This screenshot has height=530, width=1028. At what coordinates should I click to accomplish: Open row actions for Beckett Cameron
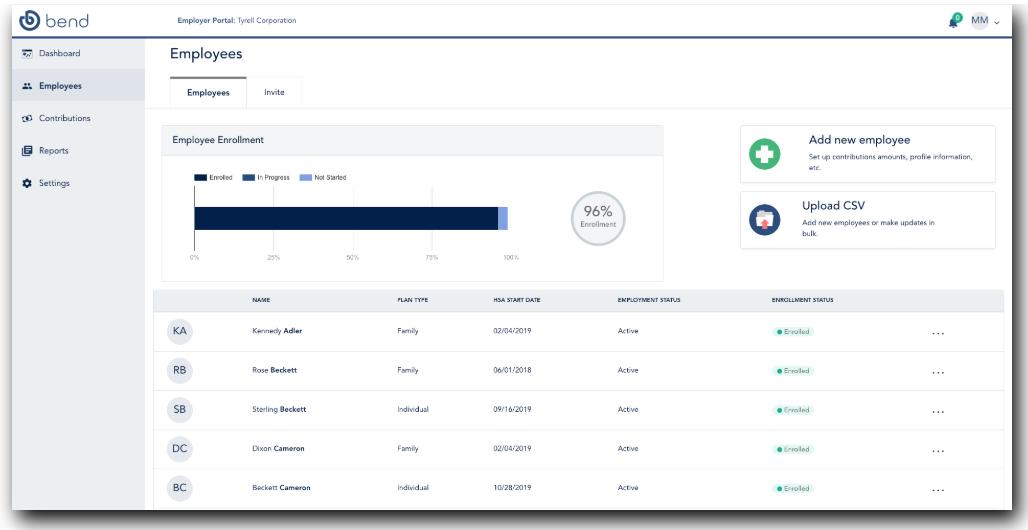[937, 489]
